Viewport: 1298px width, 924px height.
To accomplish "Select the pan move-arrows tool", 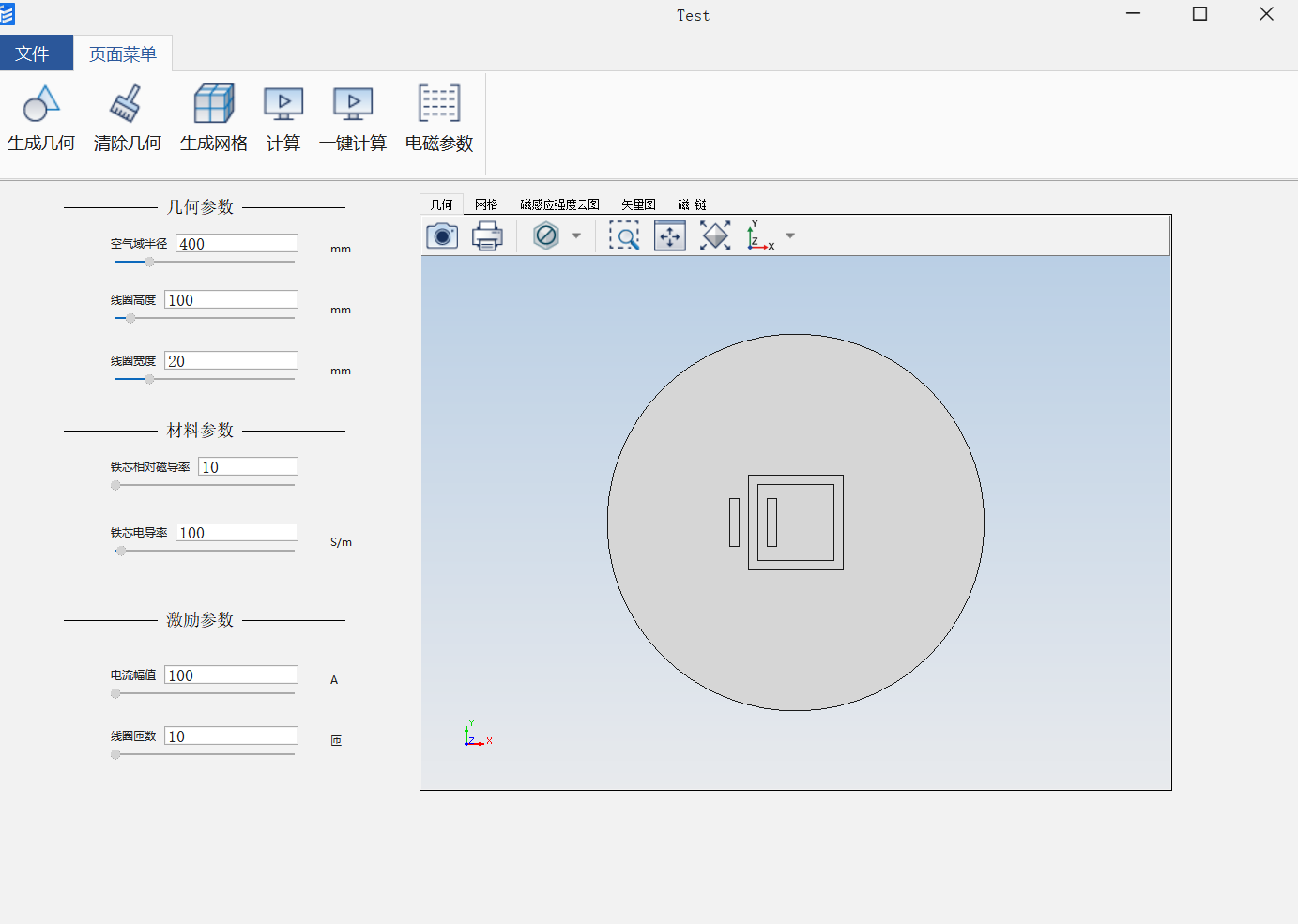I will [x=670, y=235].
